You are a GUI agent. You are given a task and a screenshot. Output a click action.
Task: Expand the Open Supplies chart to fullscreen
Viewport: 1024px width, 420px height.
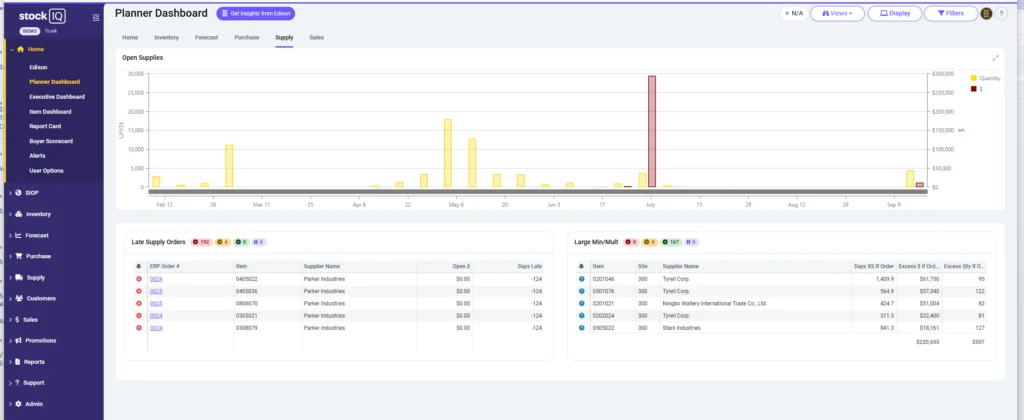(996, 57)
